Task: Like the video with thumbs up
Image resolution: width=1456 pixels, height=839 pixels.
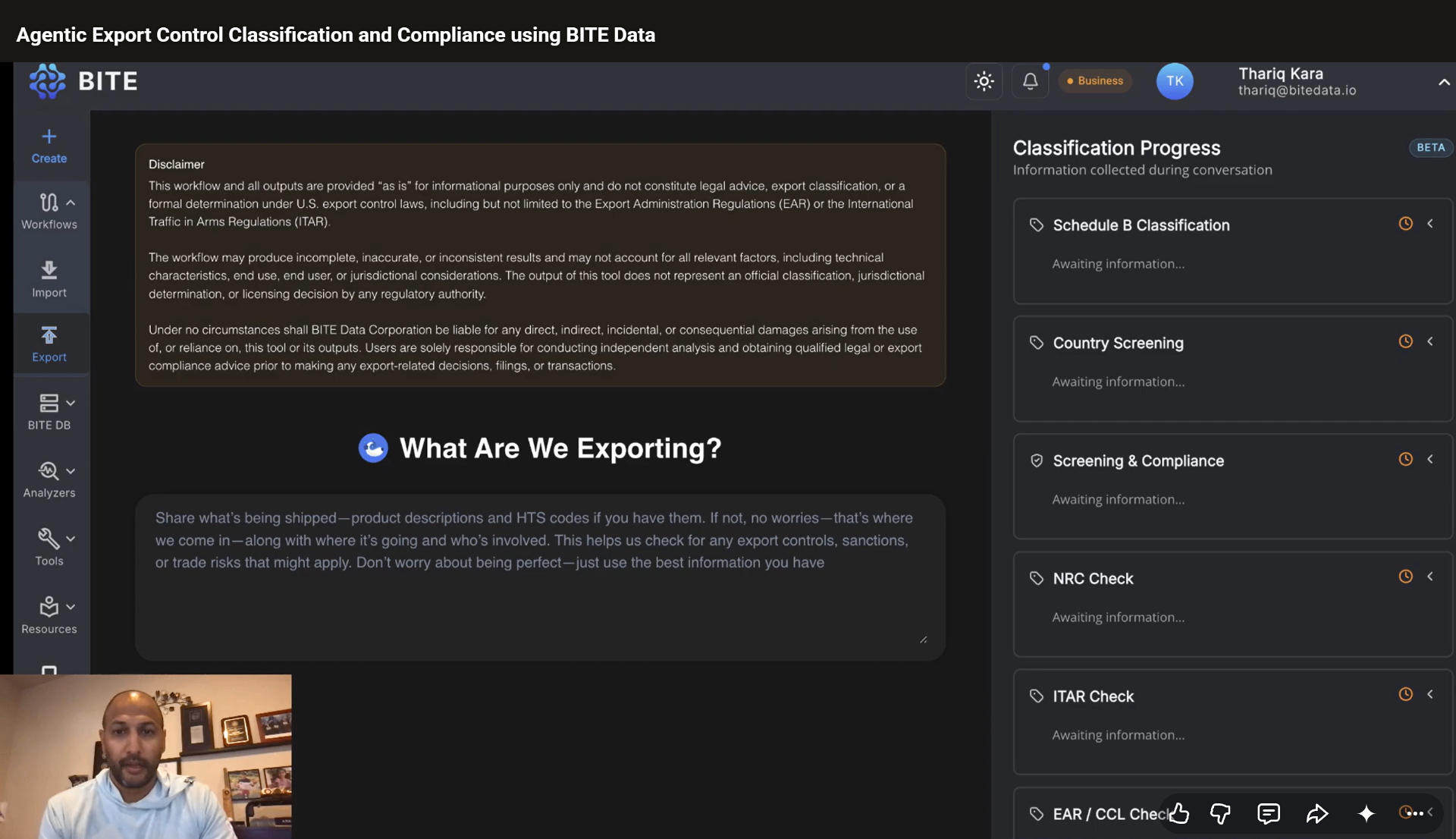Action: [x=1178, y=813]
